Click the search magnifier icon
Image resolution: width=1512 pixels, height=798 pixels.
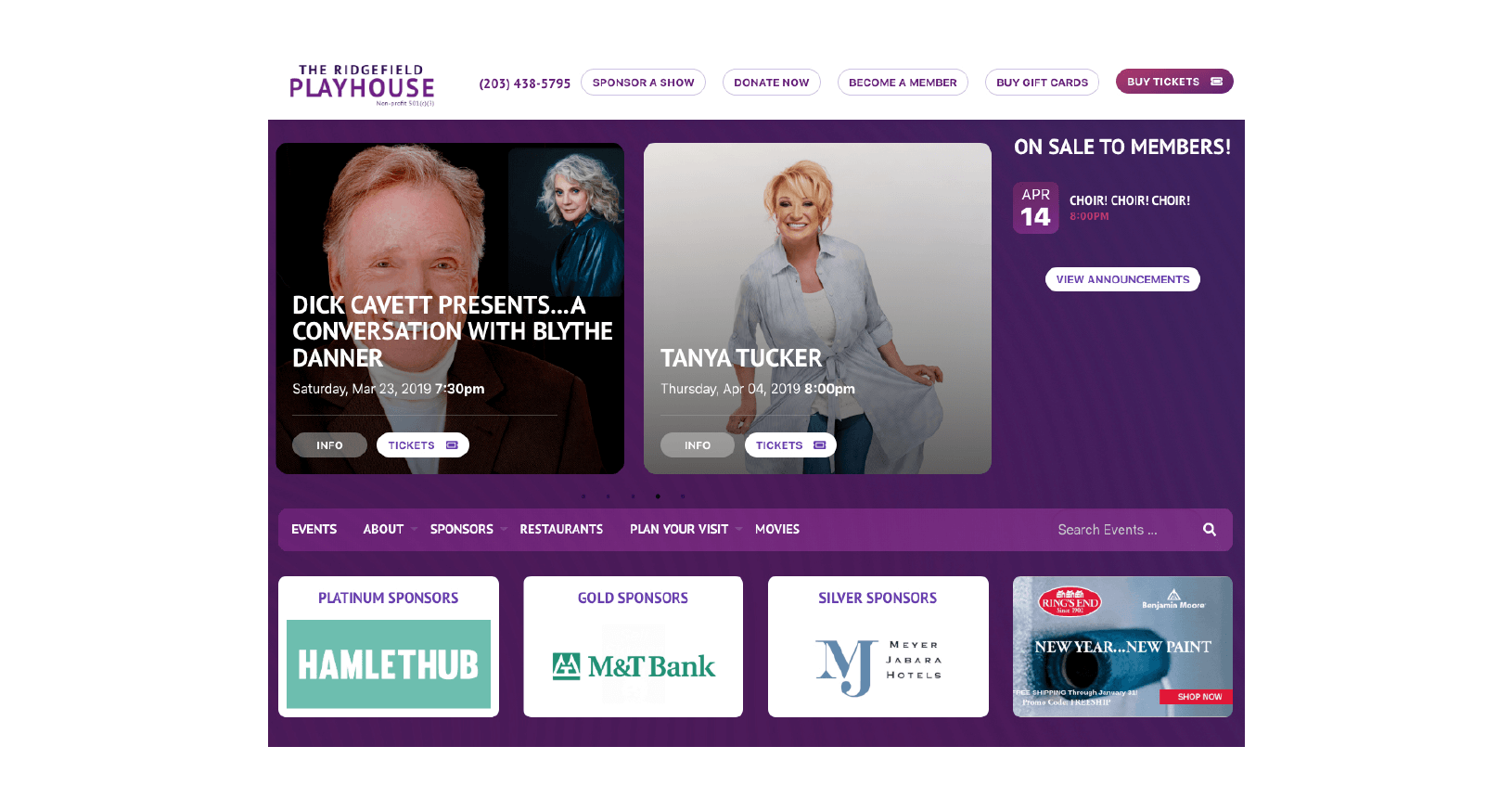pos(1210,530)
